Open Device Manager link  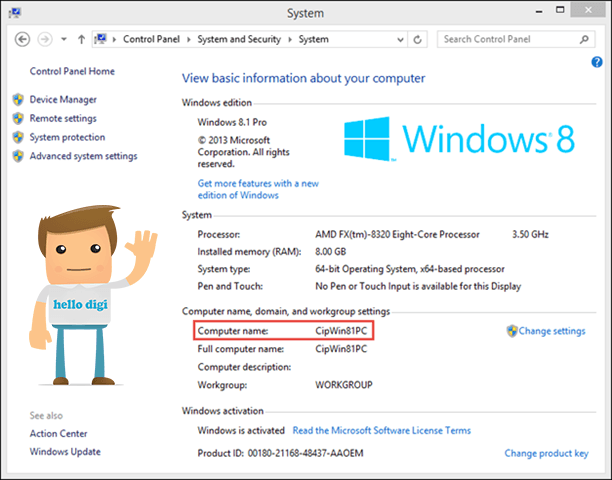[x=63, y=100]
